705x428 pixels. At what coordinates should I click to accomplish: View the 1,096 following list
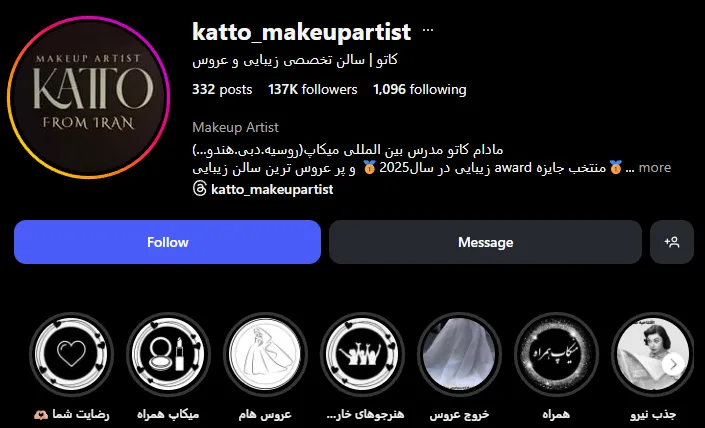419,89
